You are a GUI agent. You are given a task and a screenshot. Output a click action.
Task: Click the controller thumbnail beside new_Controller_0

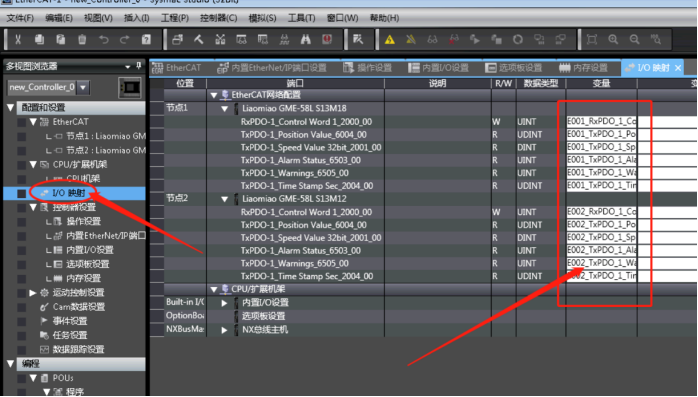point(130,87)
